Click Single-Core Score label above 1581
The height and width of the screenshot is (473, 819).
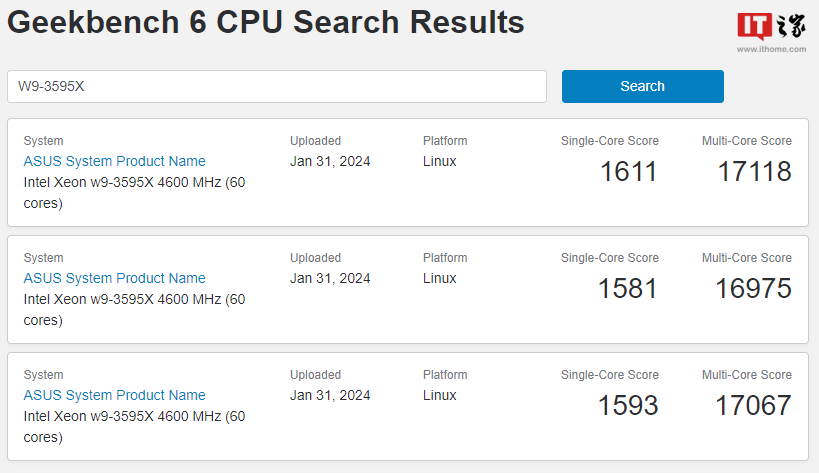(610, 258)
